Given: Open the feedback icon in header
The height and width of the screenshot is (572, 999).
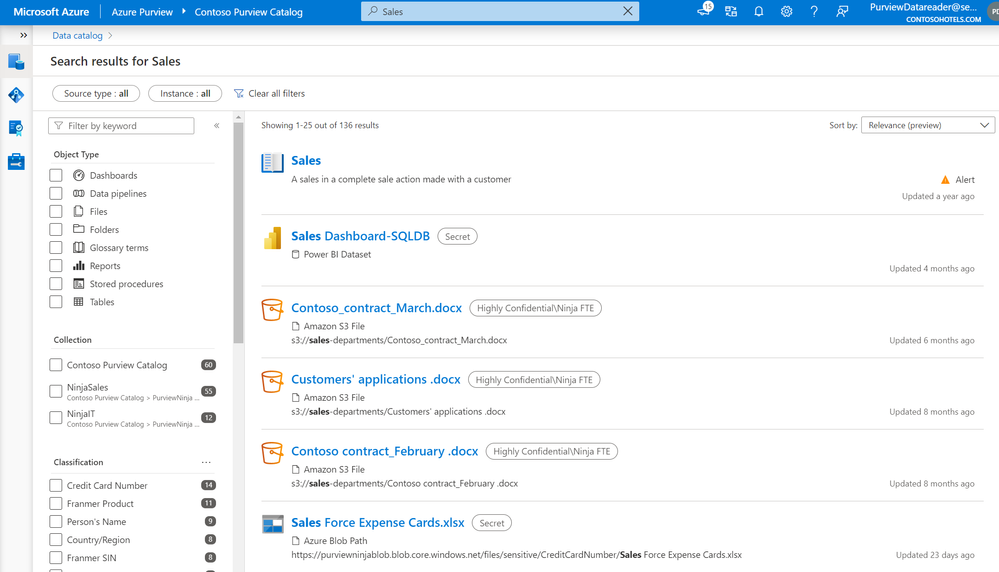Looking at the screenshot, I should [x=842, y=11].
